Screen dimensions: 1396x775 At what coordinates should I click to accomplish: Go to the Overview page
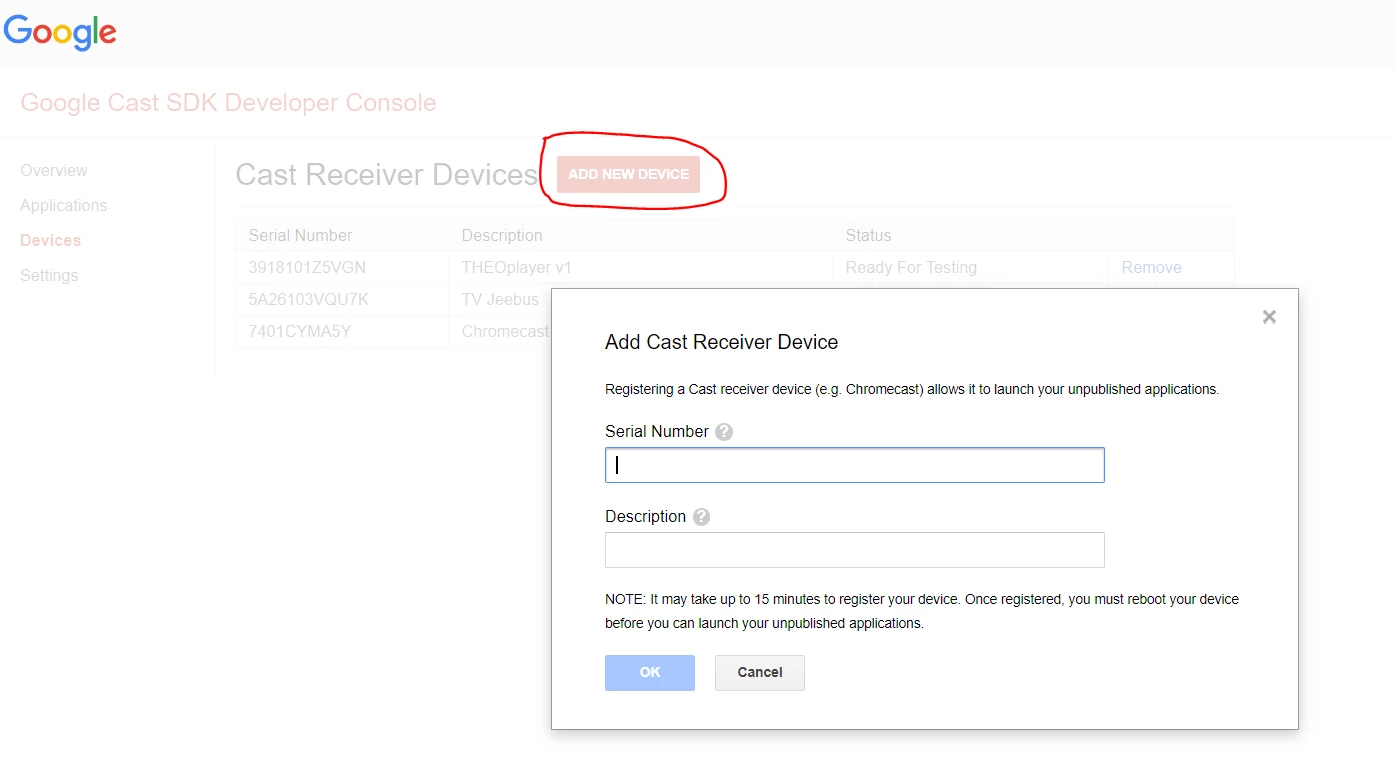(53, 170)
